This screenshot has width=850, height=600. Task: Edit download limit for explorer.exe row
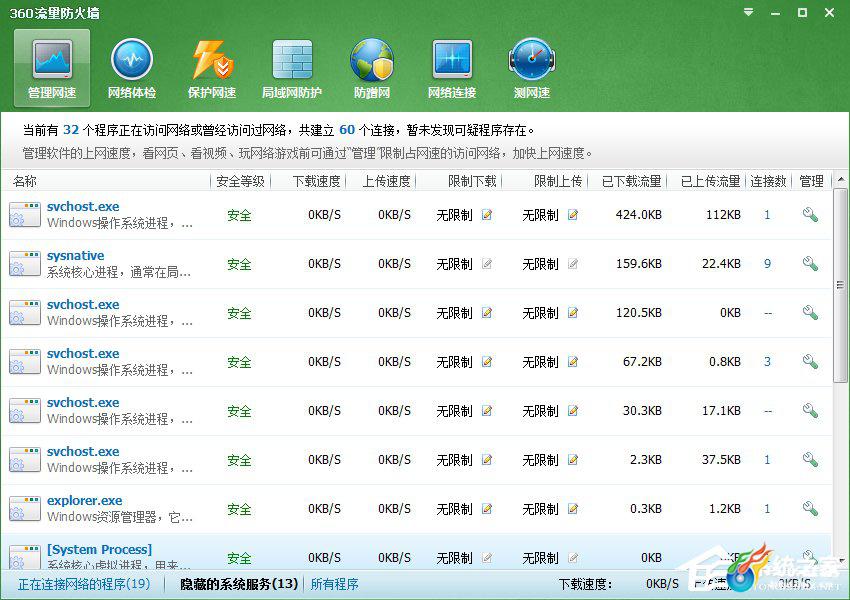(487, 509)
